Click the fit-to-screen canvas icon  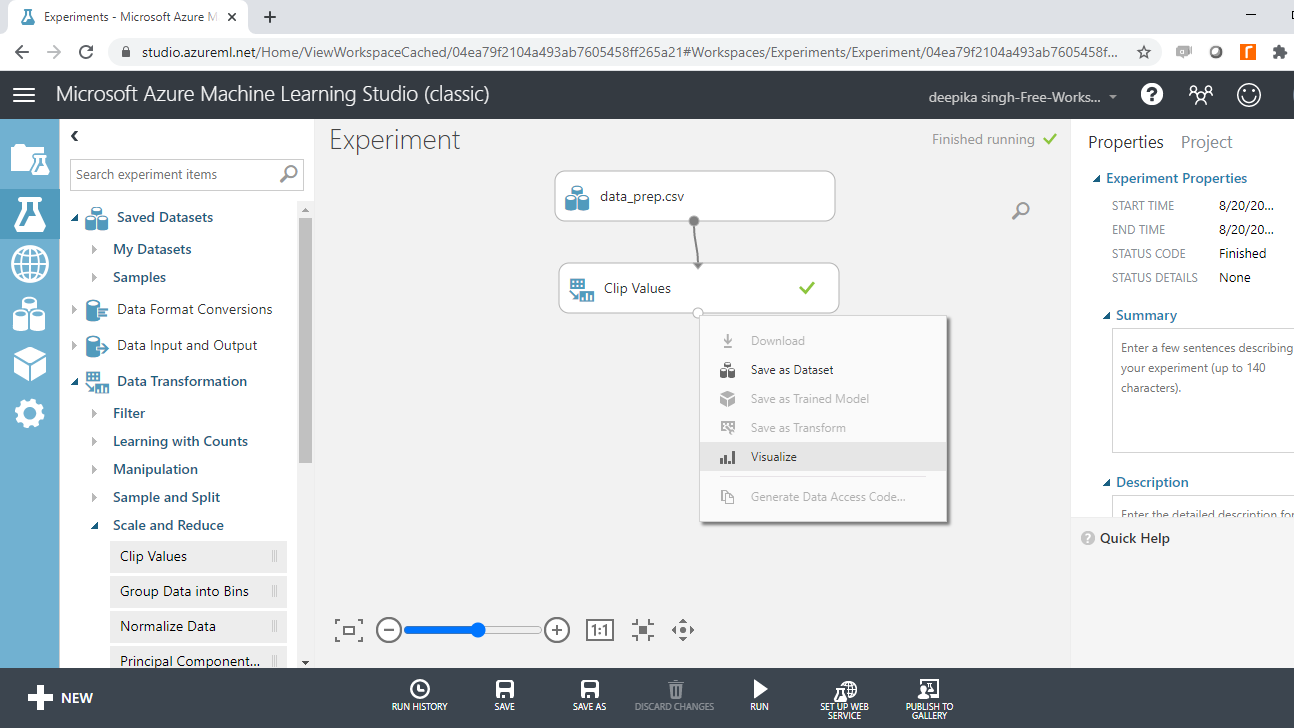(x=348, y=630)
